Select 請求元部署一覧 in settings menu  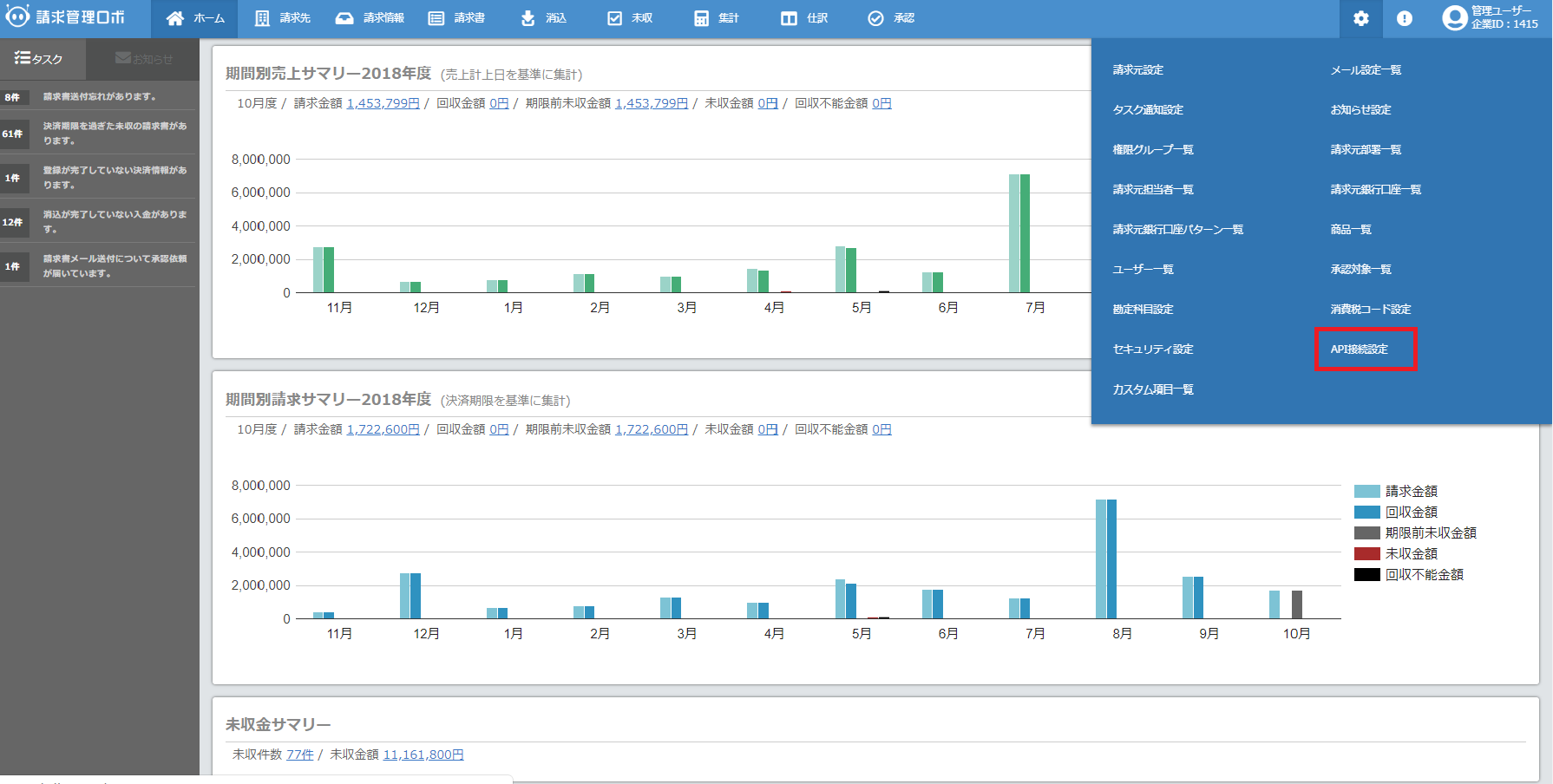click(1366, 150)
